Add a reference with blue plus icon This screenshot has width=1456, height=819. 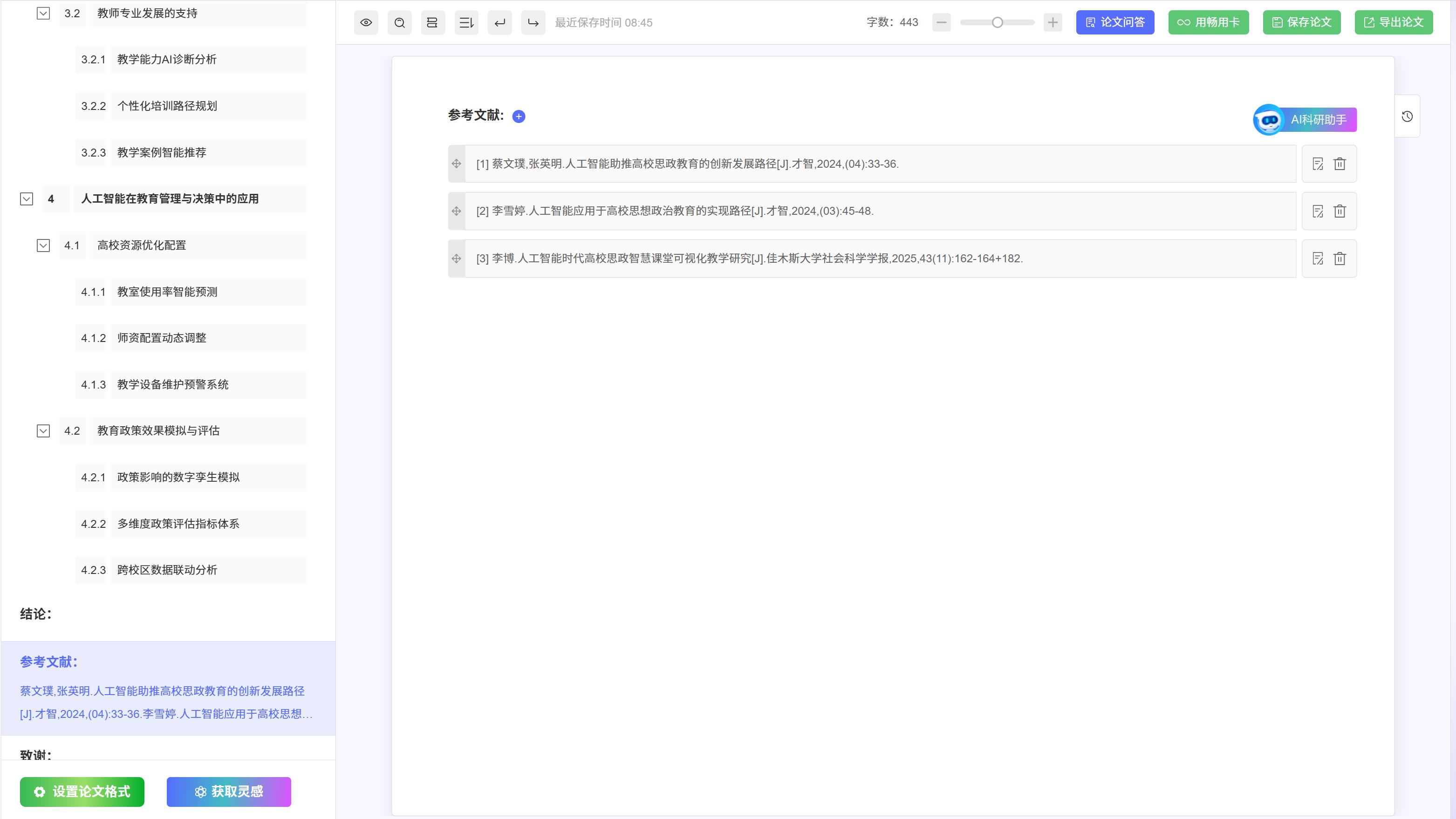(518, 116)
